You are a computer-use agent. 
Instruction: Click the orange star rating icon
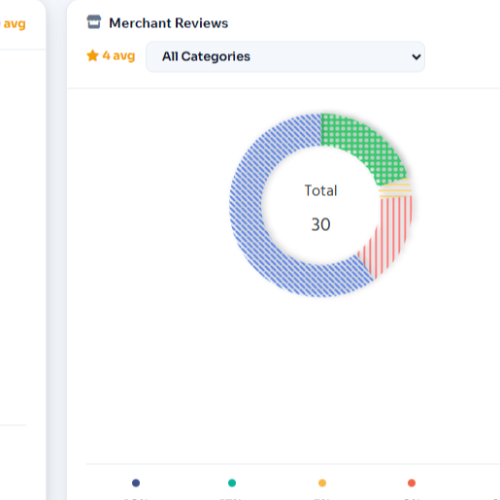pos(93,56)
